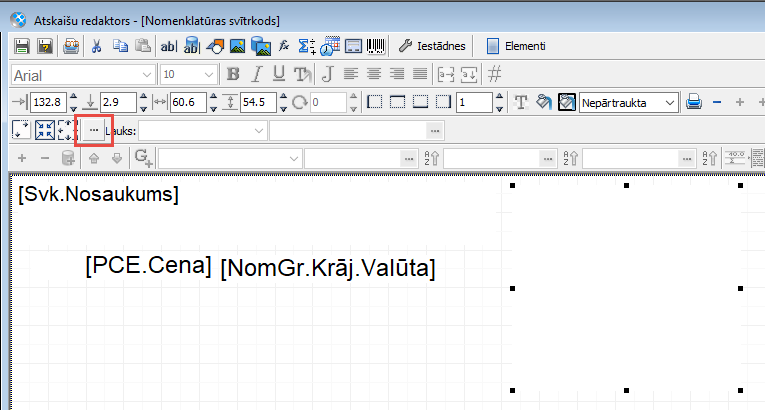
Task: Toggle italic formatting
Action: coord(257,74)
